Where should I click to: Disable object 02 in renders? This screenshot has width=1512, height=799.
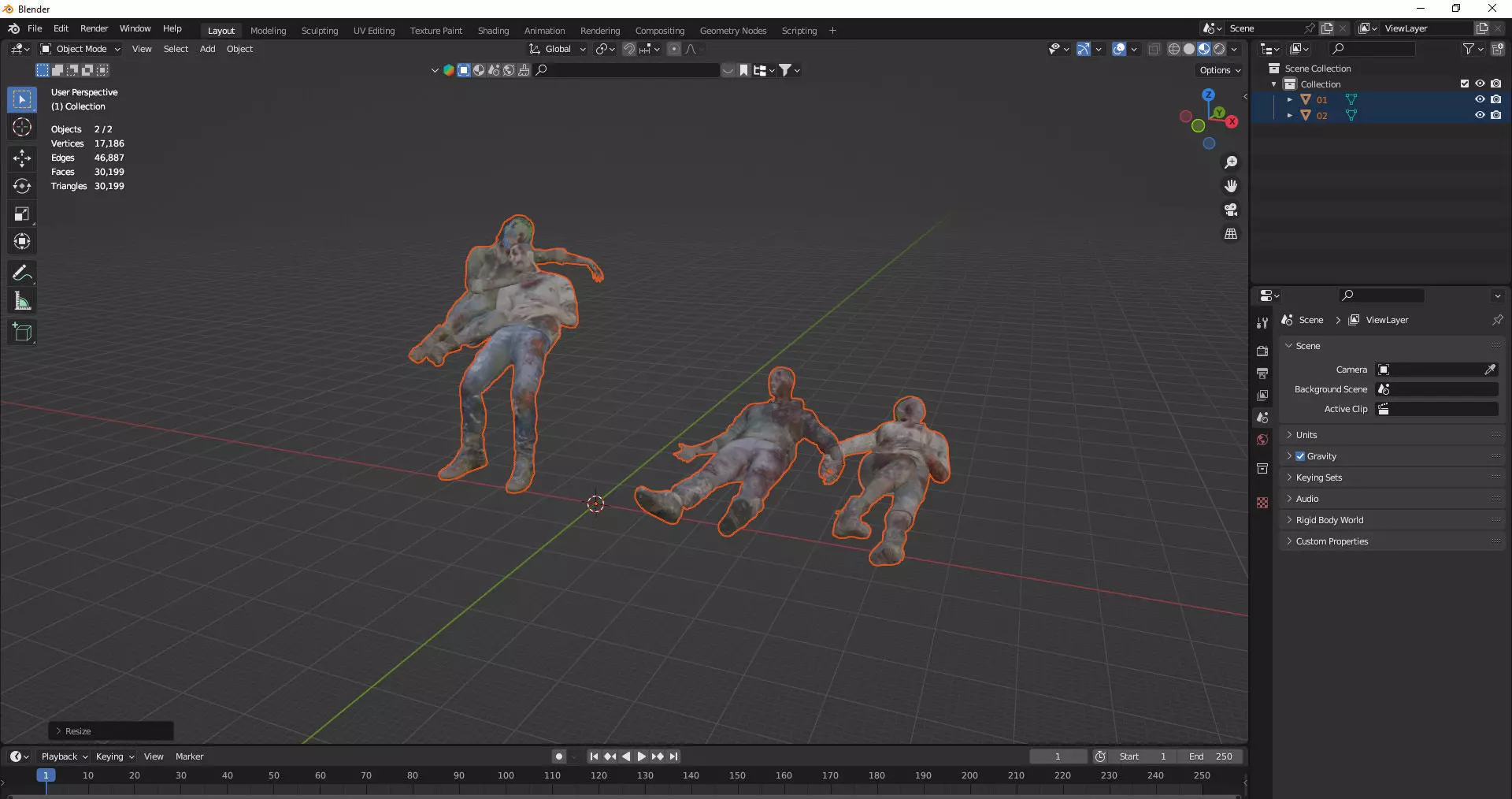click(1495, 115)
